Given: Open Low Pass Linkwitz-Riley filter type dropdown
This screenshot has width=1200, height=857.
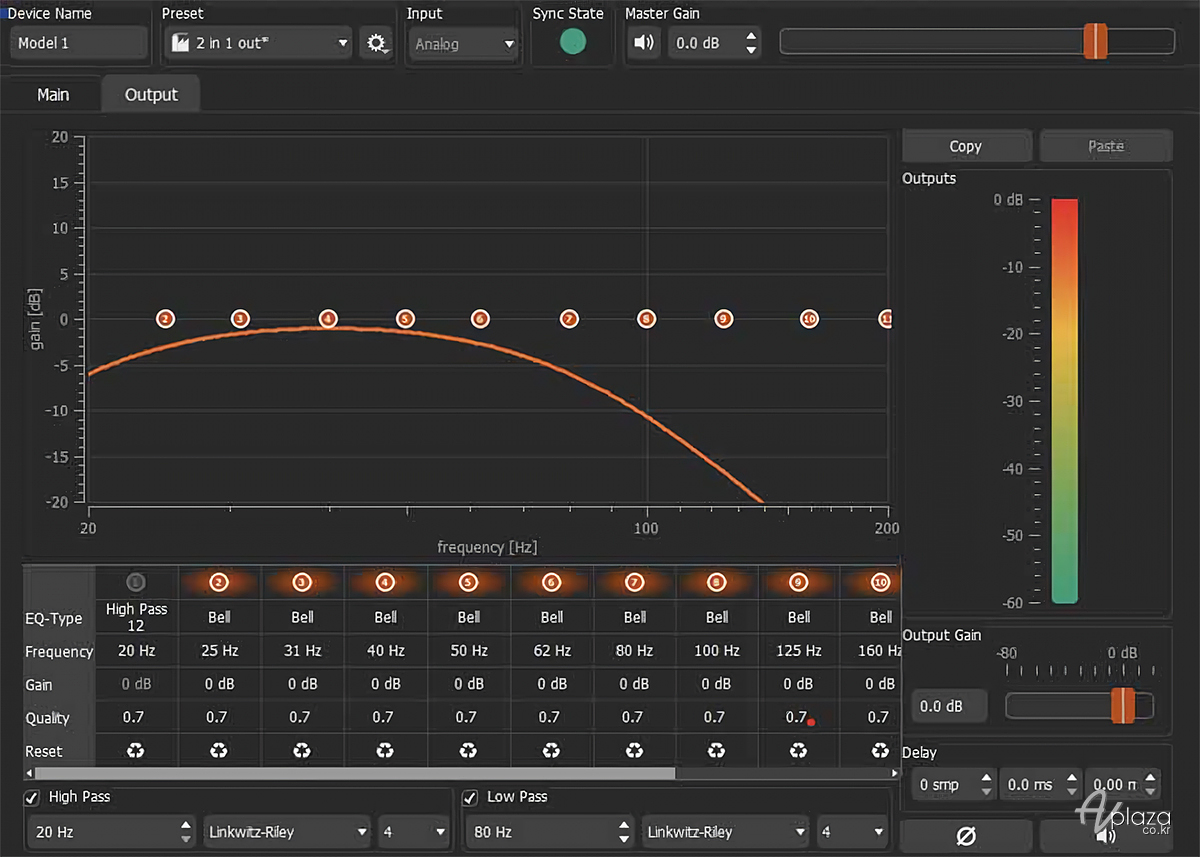Looking at the screenshot, I should pyautogui.click(x=726, y=832).
